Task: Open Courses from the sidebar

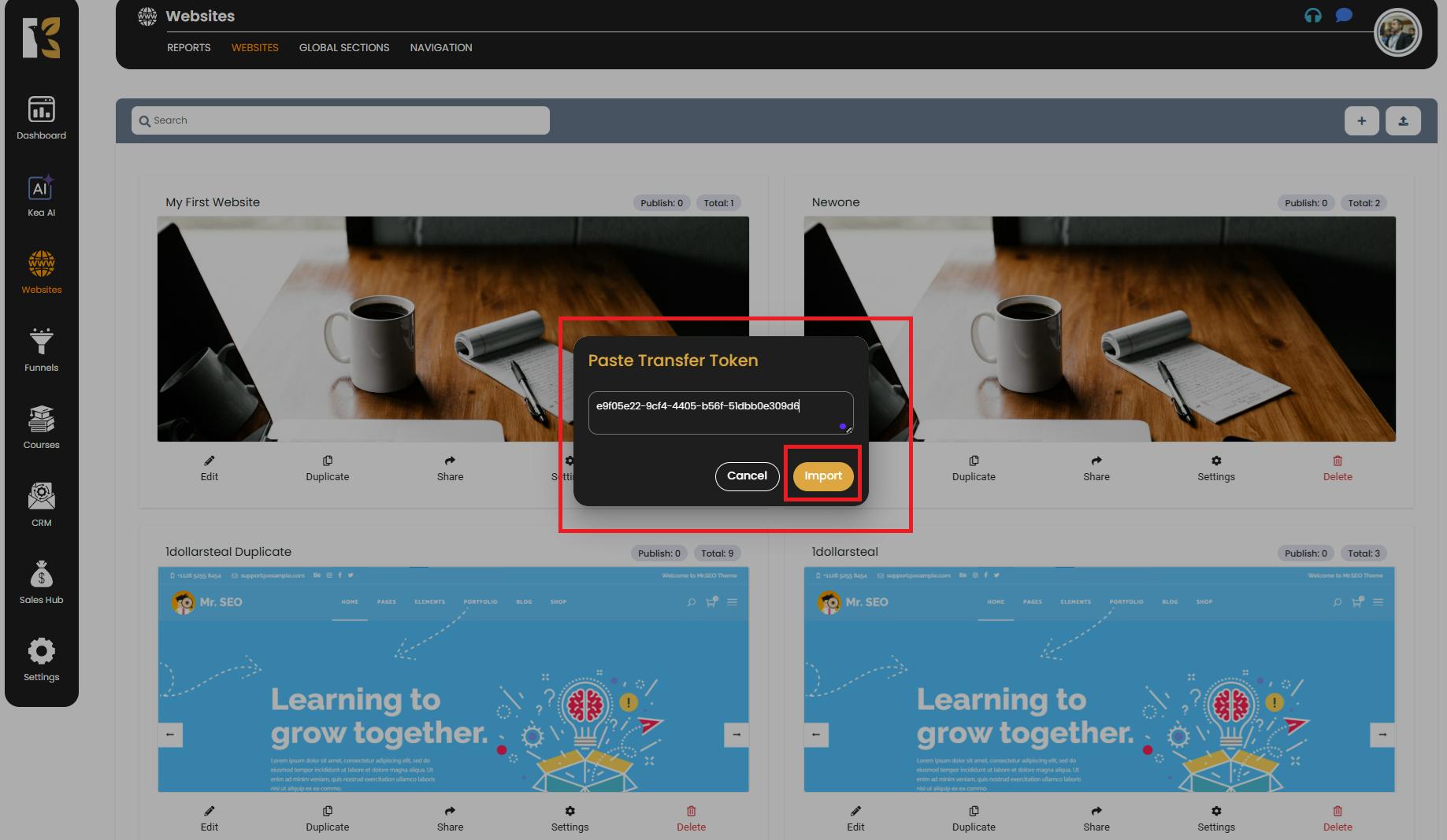Action: 41,427
